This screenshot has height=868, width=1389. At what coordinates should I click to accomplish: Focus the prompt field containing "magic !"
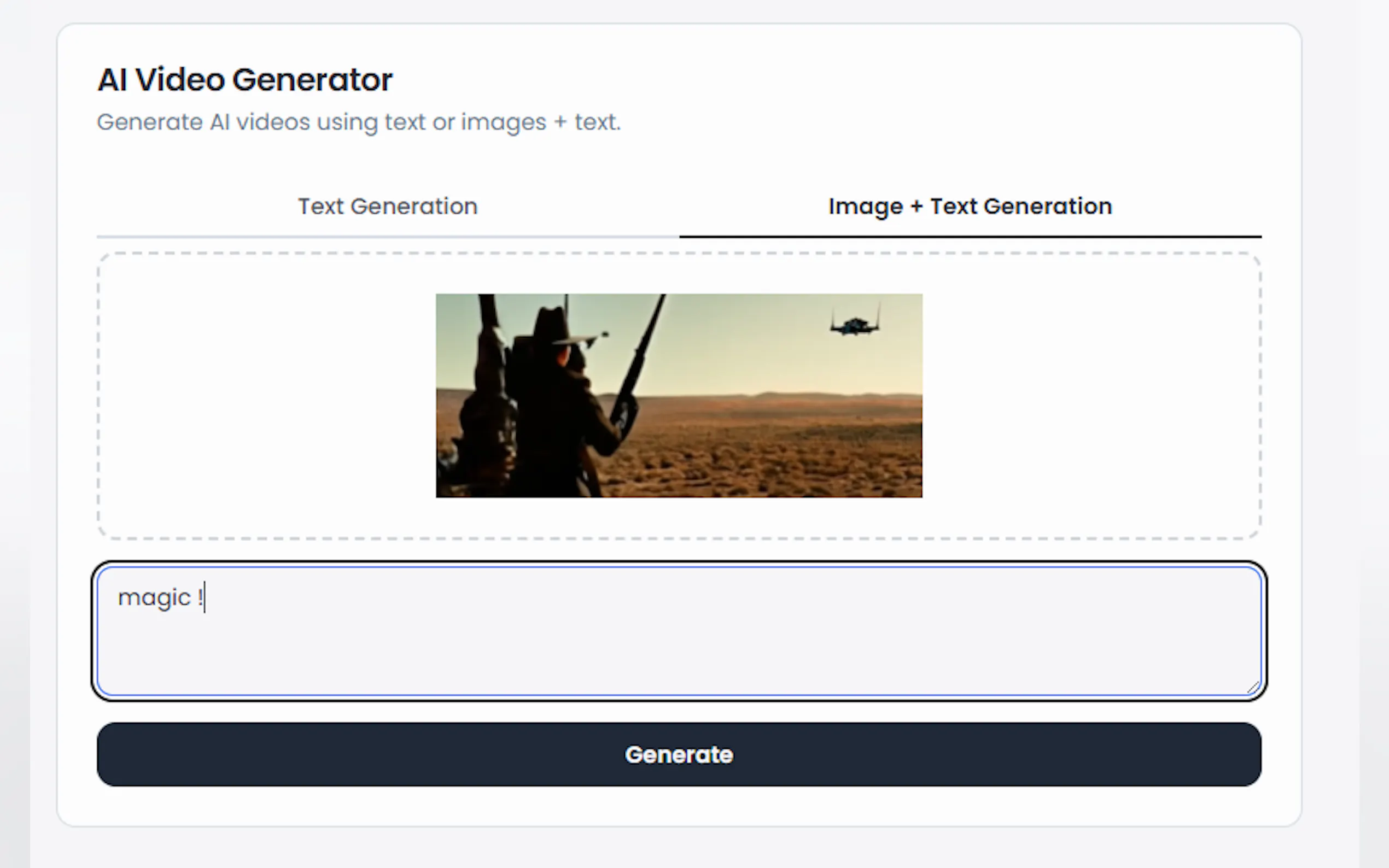(x=679, y=631)
